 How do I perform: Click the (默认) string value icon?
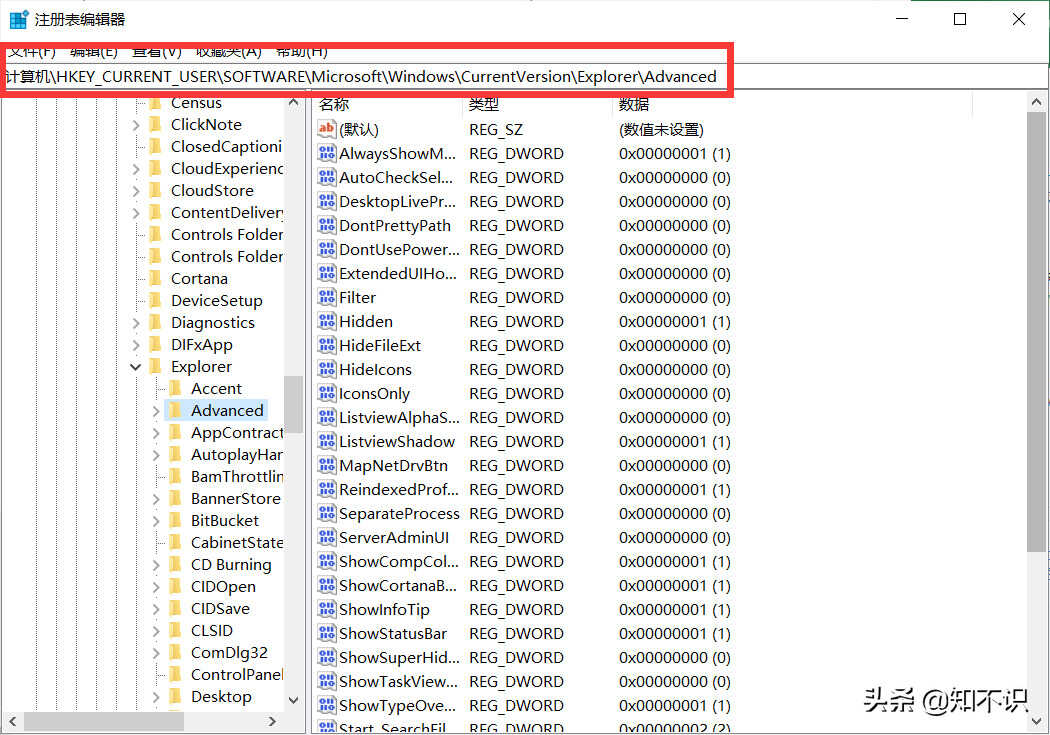[x=327, y=129]
